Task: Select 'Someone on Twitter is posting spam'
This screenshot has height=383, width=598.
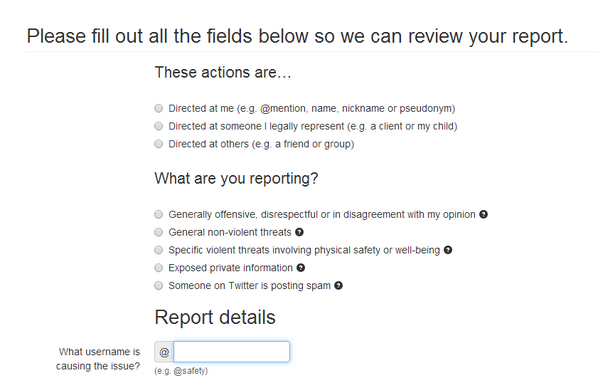Action: (x=158, y=285)
